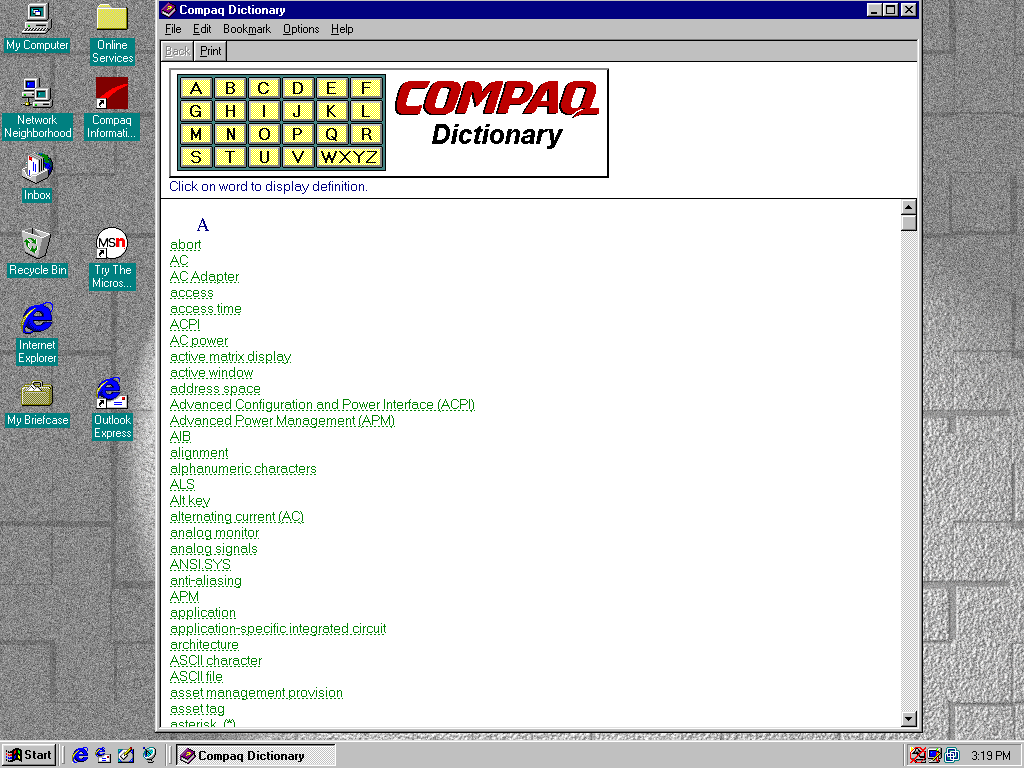Click Compaq Dictionary taskbar button
Viewport: 1024px width, 768px height.
[255, 756]
